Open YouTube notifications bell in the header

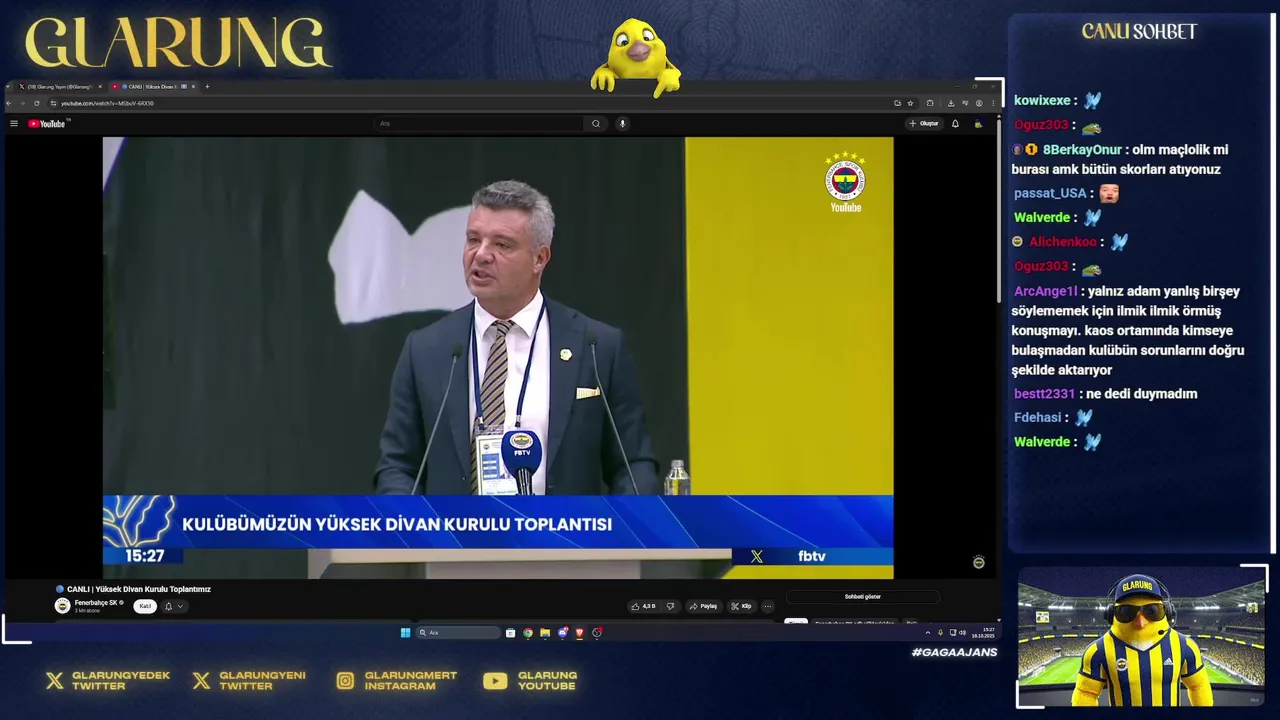pos(955,124)
